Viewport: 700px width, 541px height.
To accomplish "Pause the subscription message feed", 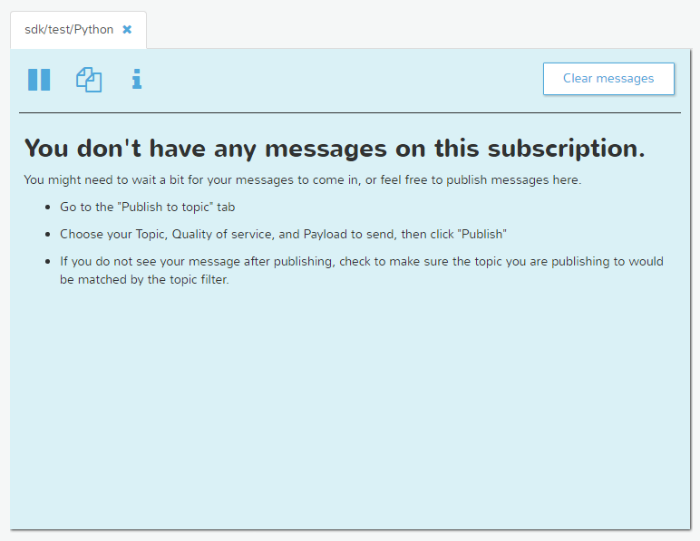I will pyautogui.click(x=39, y=80).
